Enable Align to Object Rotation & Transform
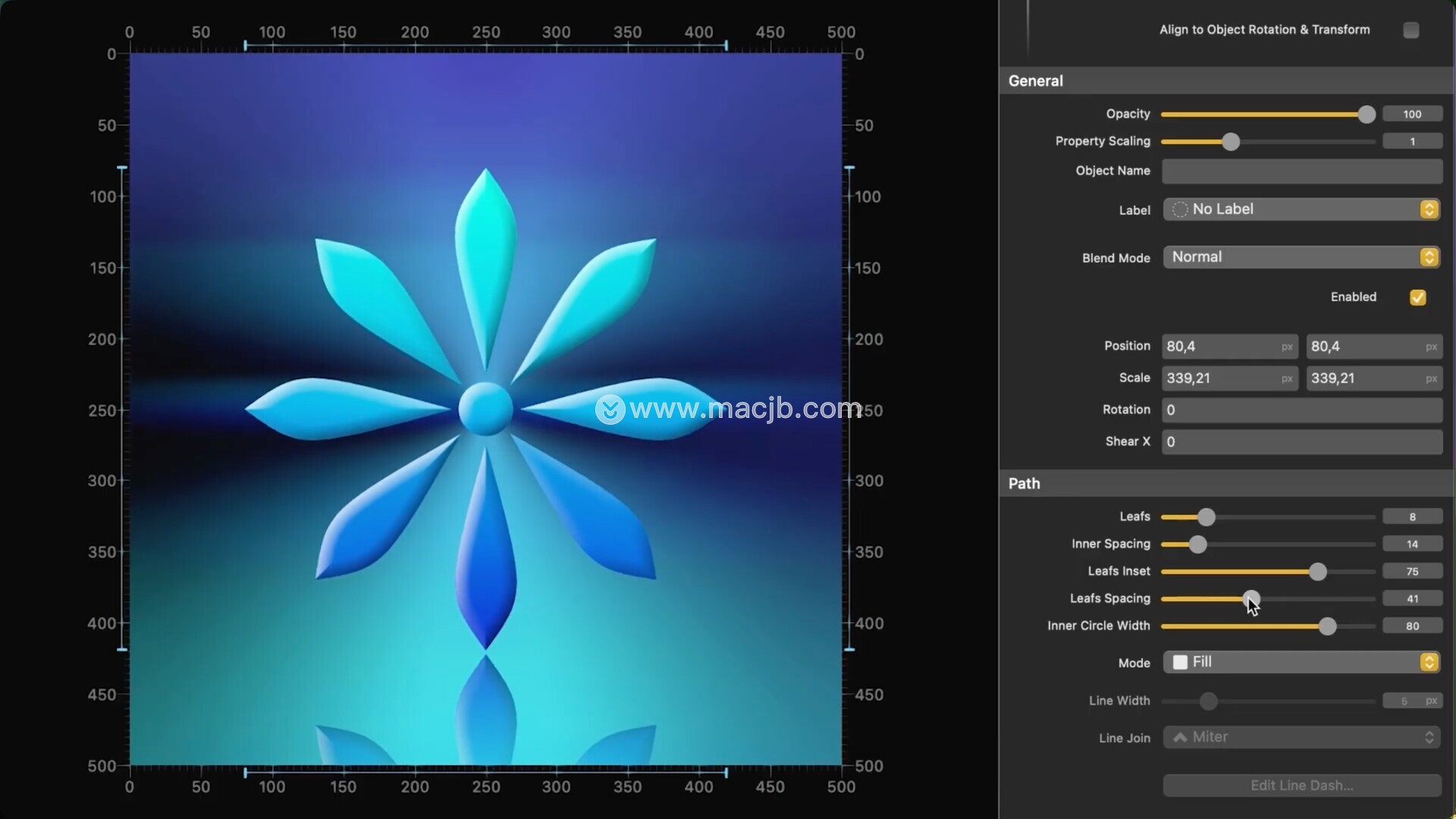Image resolution: width=1456 pixels, height=819 pixels. 1410,30
